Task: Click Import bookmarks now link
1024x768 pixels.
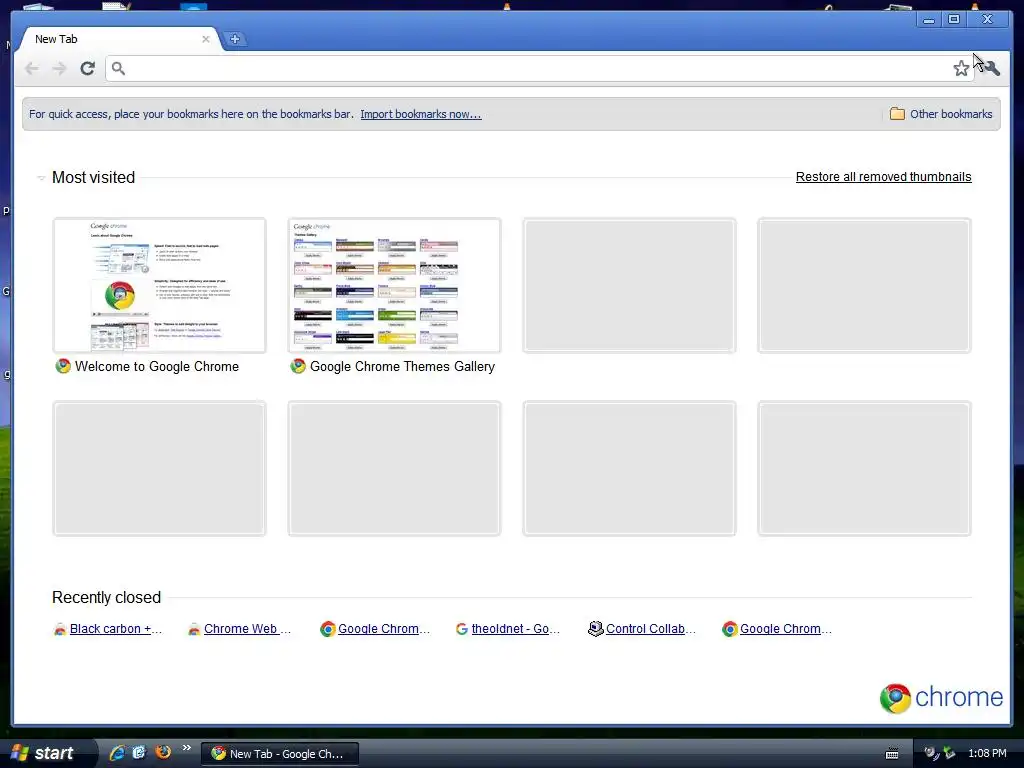Action: click(421, 114)
